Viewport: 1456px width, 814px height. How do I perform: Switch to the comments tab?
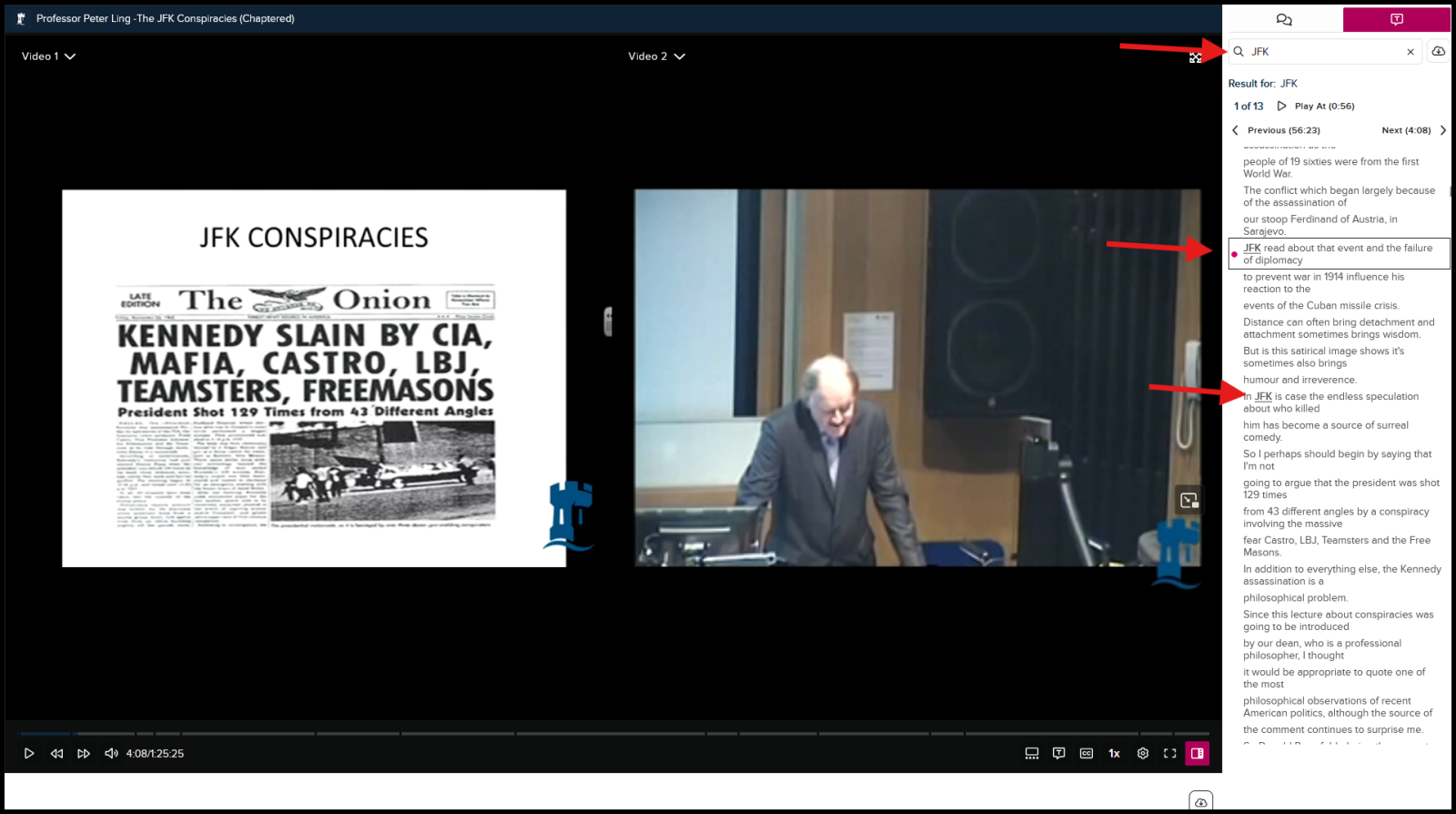1284,19
